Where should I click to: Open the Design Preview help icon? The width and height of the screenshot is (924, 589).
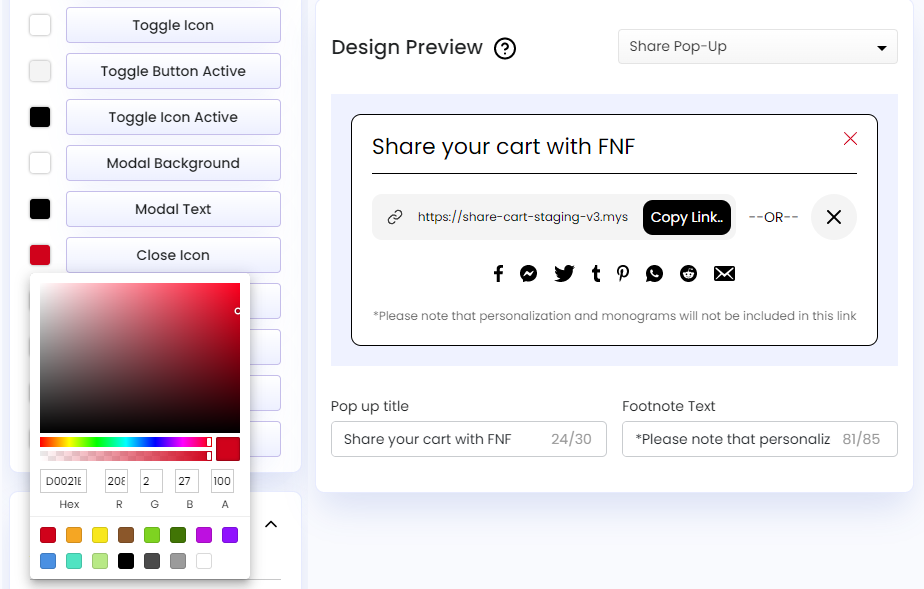[x=505, y=48]
